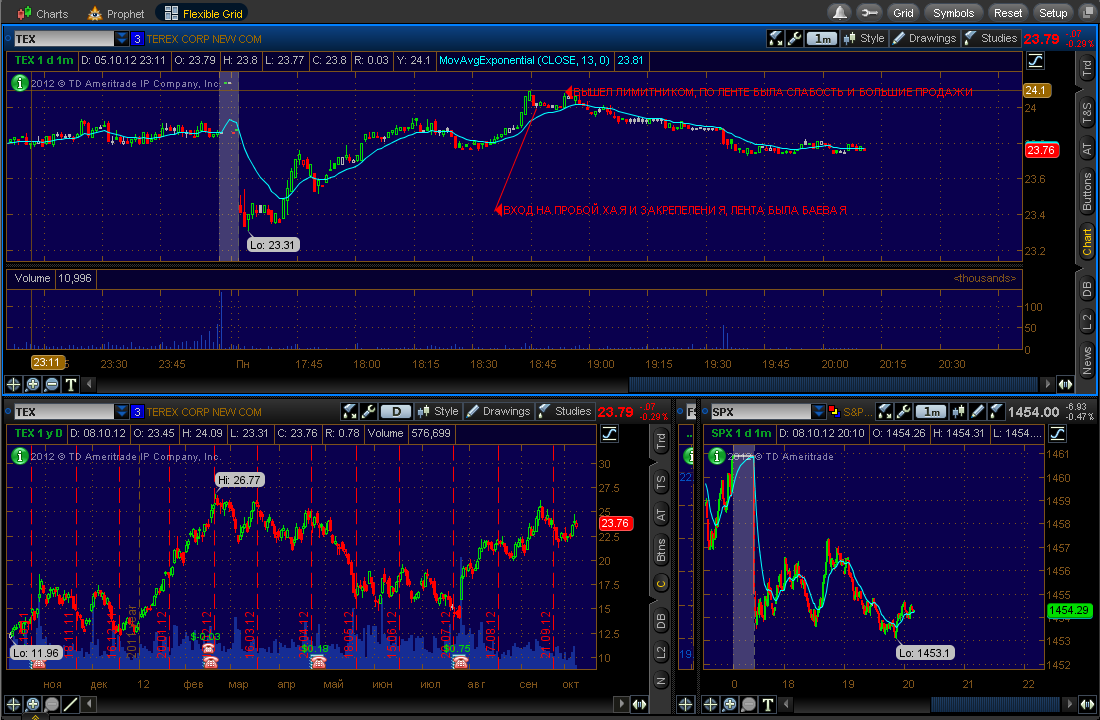This screenshot has width=1100, height=720.
Task: Open settings wrench in SPX chart toolbar
Action: [x=904, y=411]
